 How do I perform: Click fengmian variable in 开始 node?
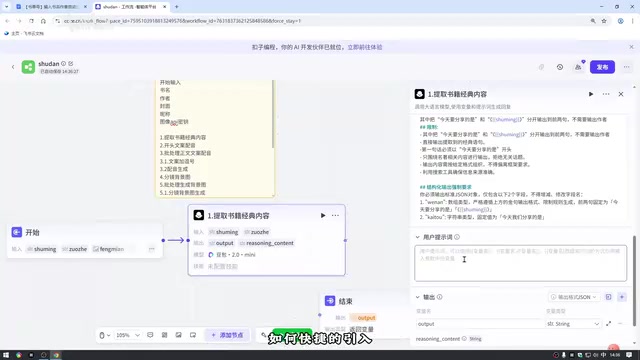coord(108,249)
